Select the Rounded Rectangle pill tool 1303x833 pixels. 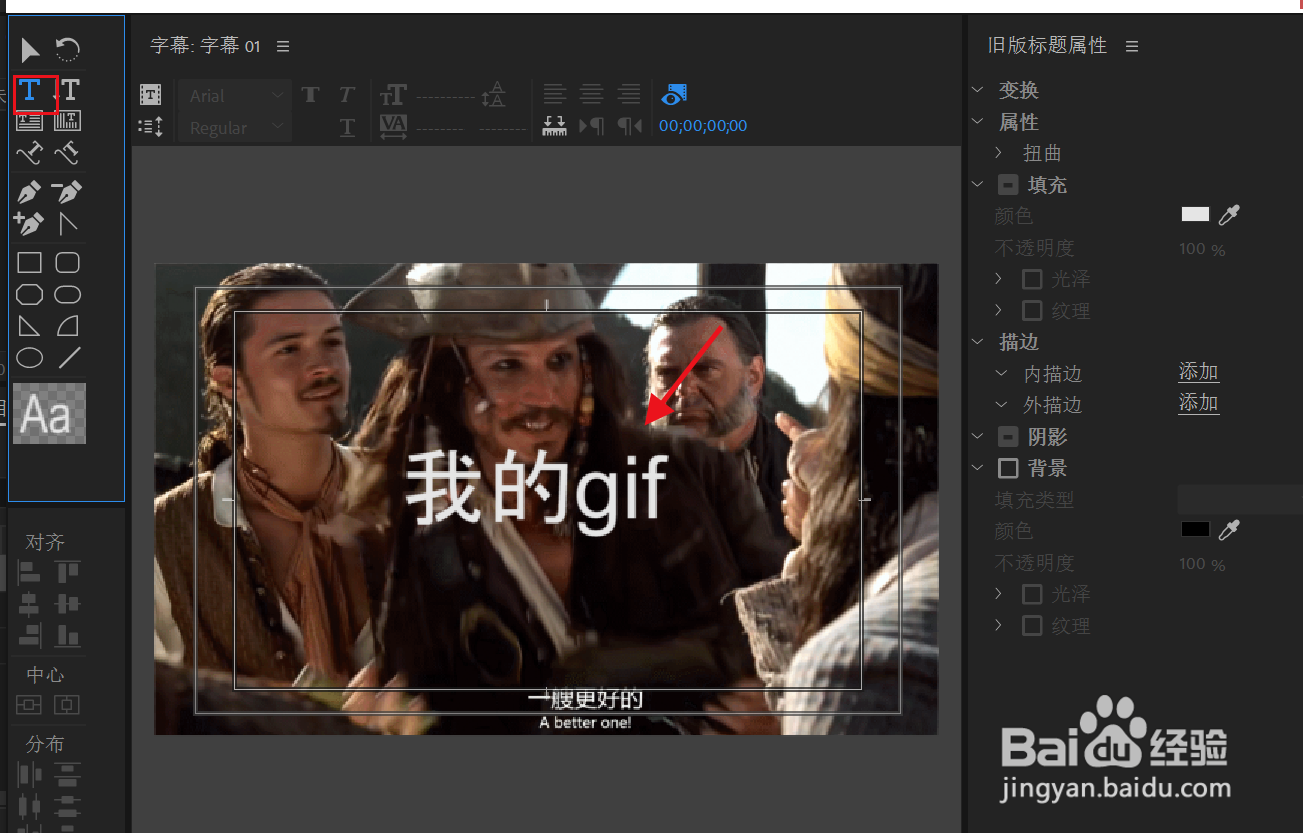pos(67,295)
